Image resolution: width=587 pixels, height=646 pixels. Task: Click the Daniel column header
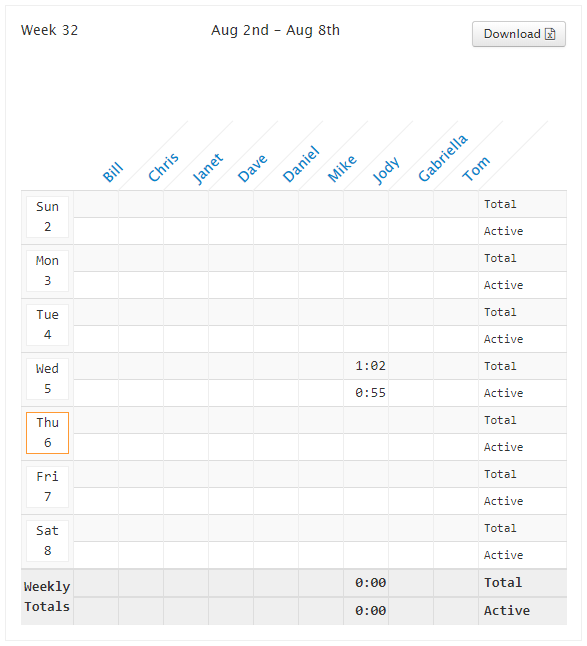[301, 164]
